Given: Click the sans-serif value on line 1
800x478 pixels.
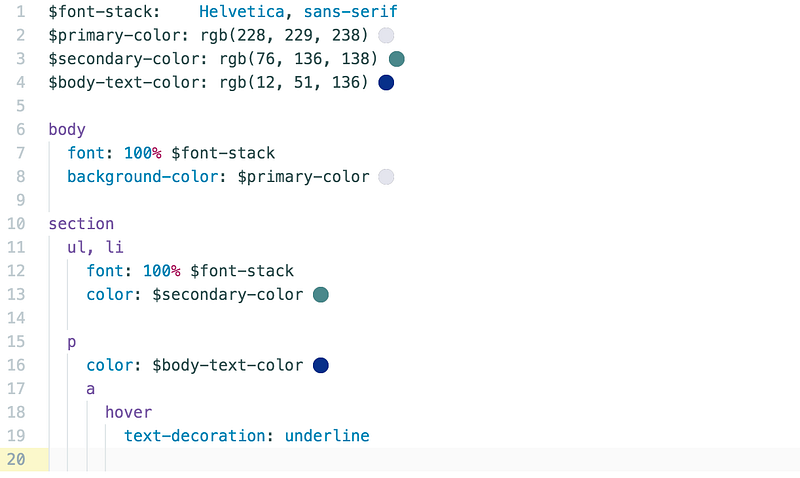Looking at the screenshot, I should [x=351, y=12].
